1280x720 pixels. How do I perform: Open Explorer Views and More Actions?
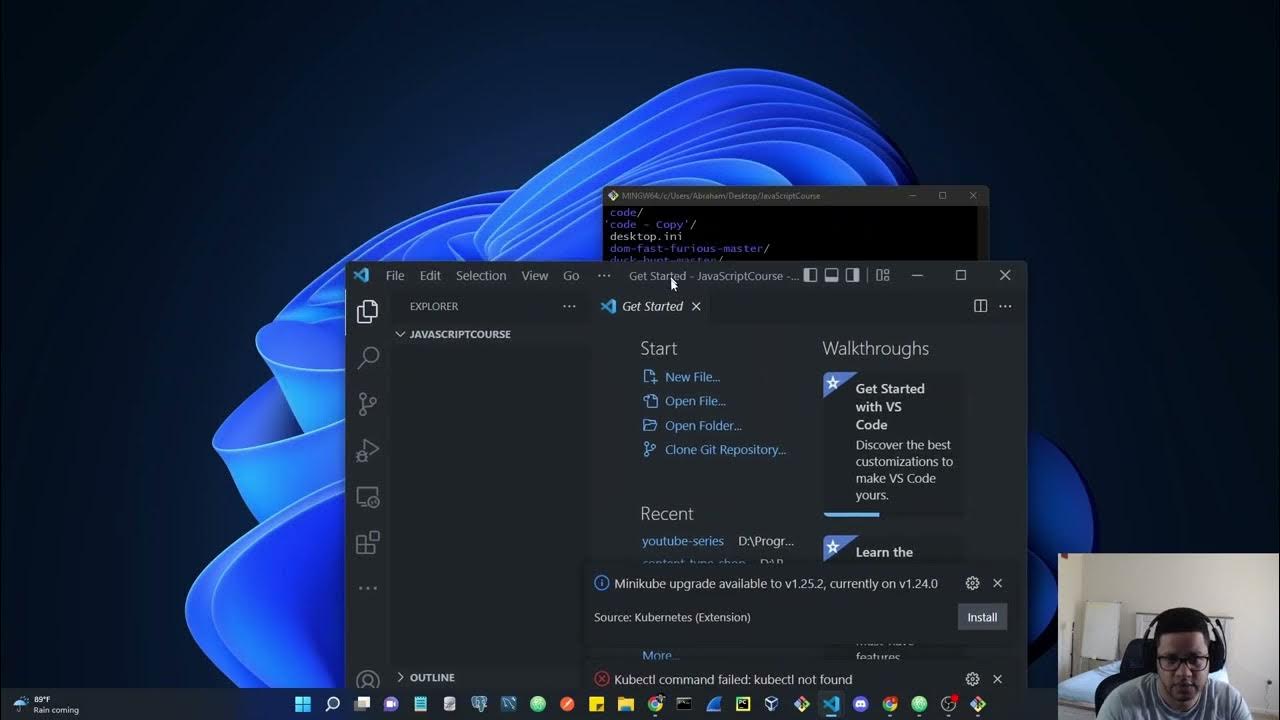[569, 306]
